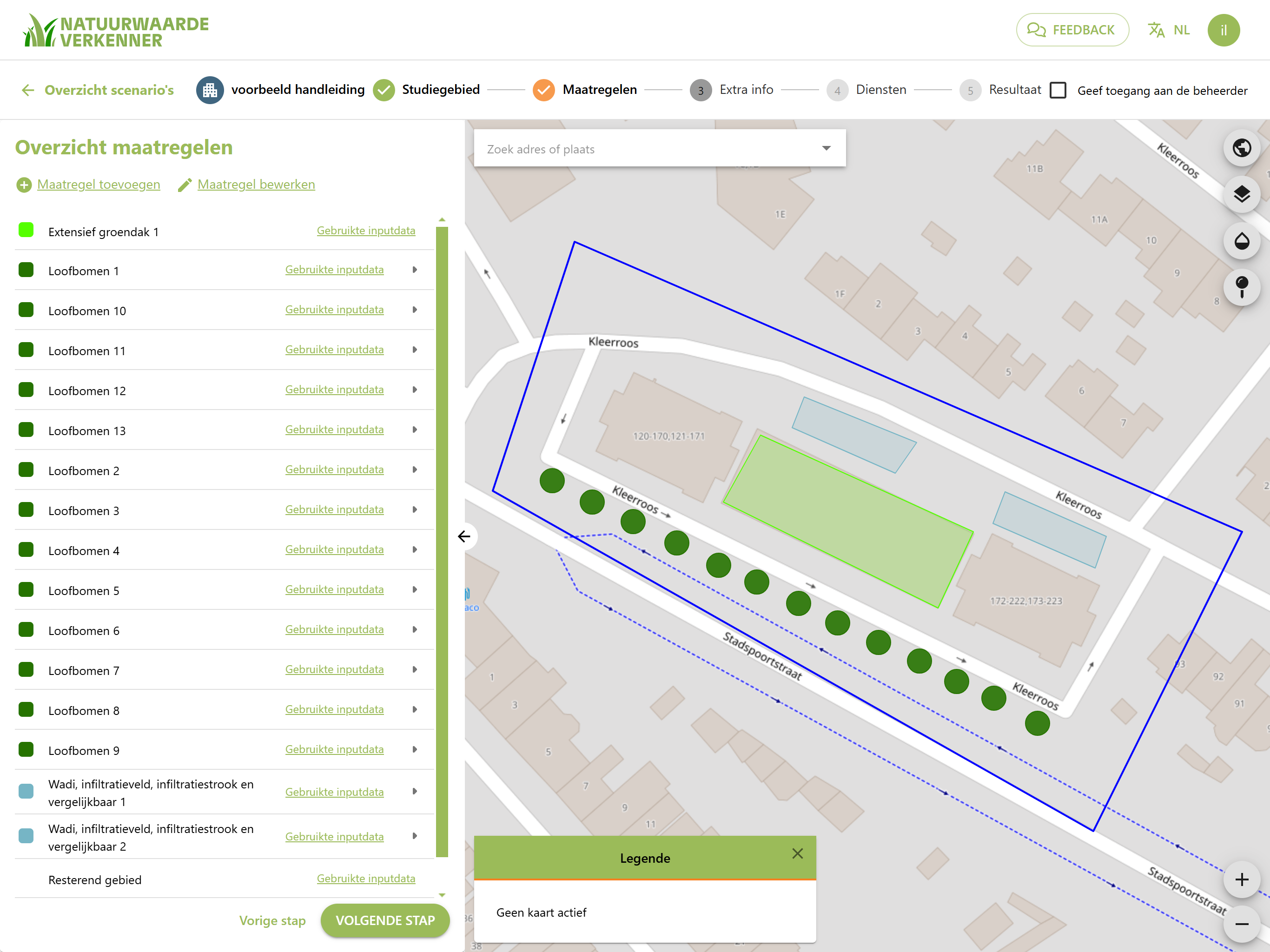
Task: Expand the Loofbomen 7 row
Action: (x=415, y=669)
